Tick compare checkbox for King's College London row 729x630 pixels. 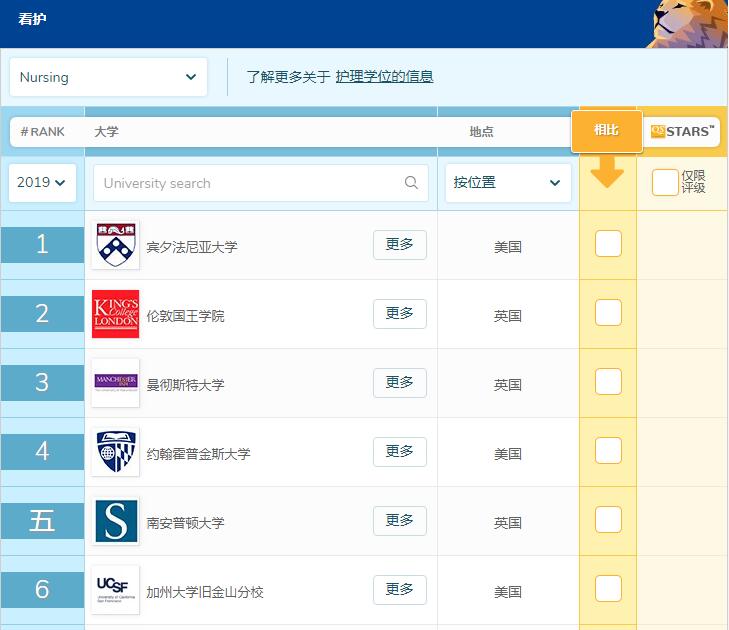(x=608, y=313)
